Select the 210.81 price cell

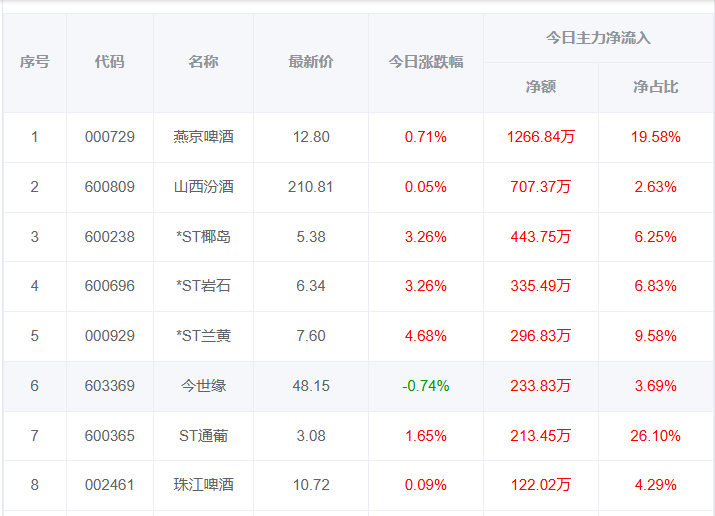pos(311,187)
